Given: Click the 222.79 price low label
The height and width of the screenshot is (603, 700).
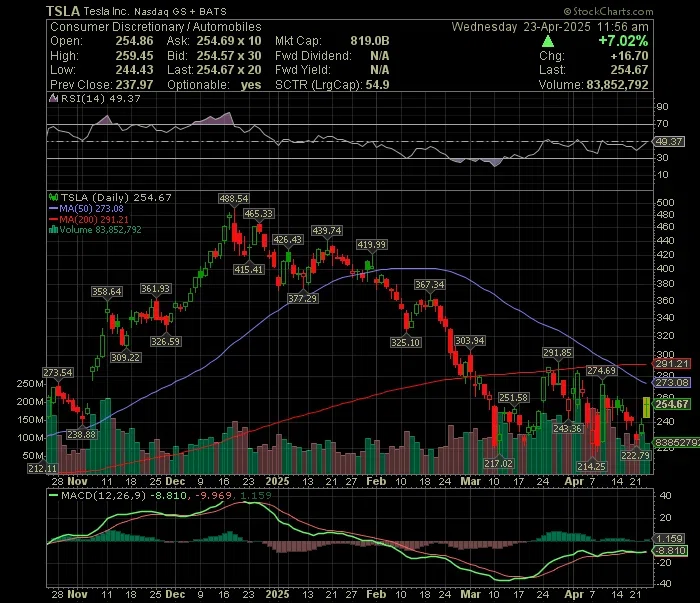Looking at the screenshot, I should (x=636, y=455).
